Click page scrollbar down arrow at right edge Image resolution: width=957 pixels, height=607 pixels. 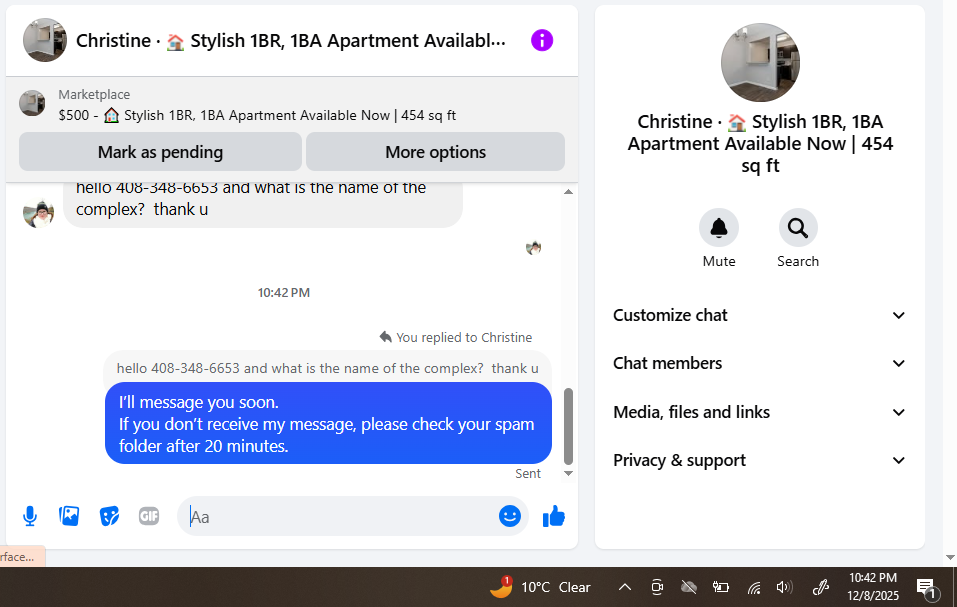[950, 557]
